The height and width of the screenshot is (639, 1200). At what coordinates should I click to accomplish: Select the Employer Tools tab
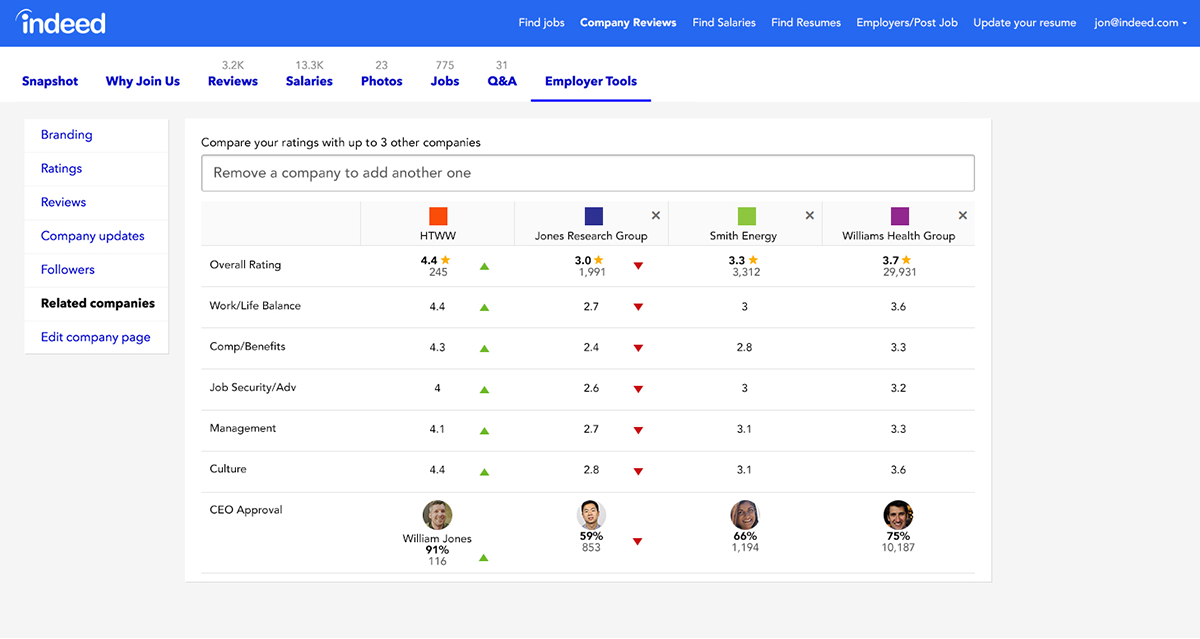pos(591,81)
